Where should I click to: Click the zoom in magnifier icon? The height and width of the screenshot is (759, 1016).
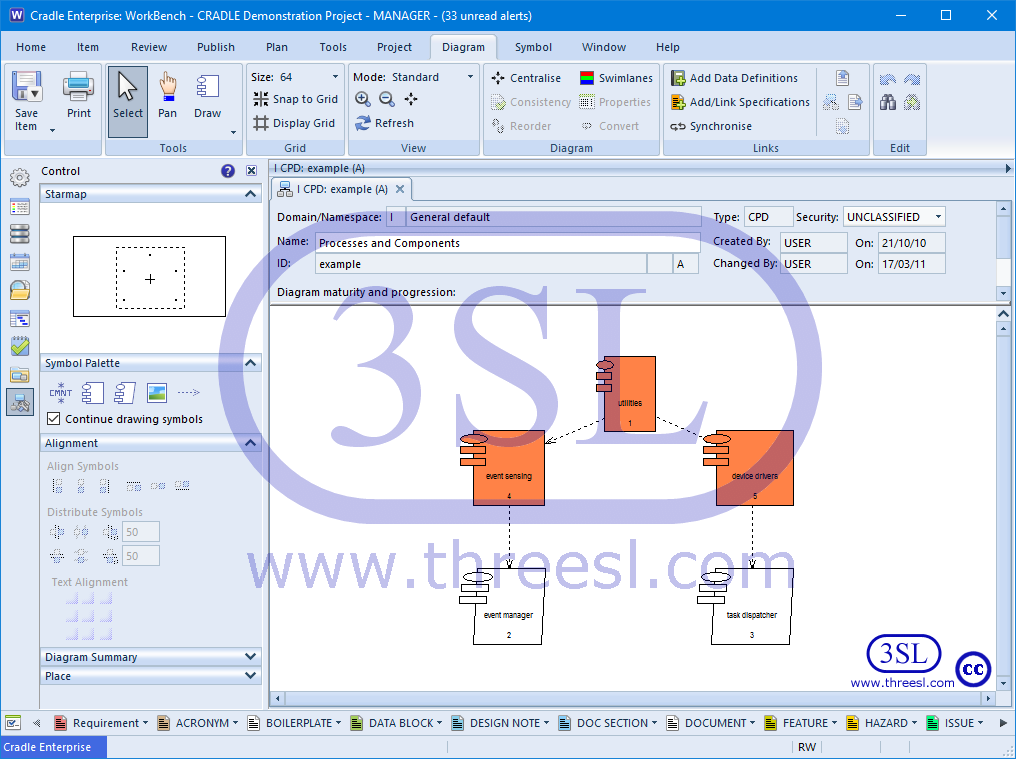click(362, 99)
